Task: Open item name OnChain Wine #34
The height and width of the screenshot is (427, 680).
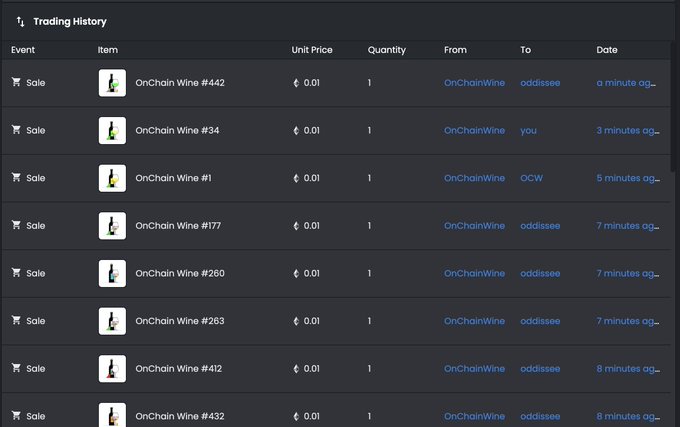Action: 177,130
